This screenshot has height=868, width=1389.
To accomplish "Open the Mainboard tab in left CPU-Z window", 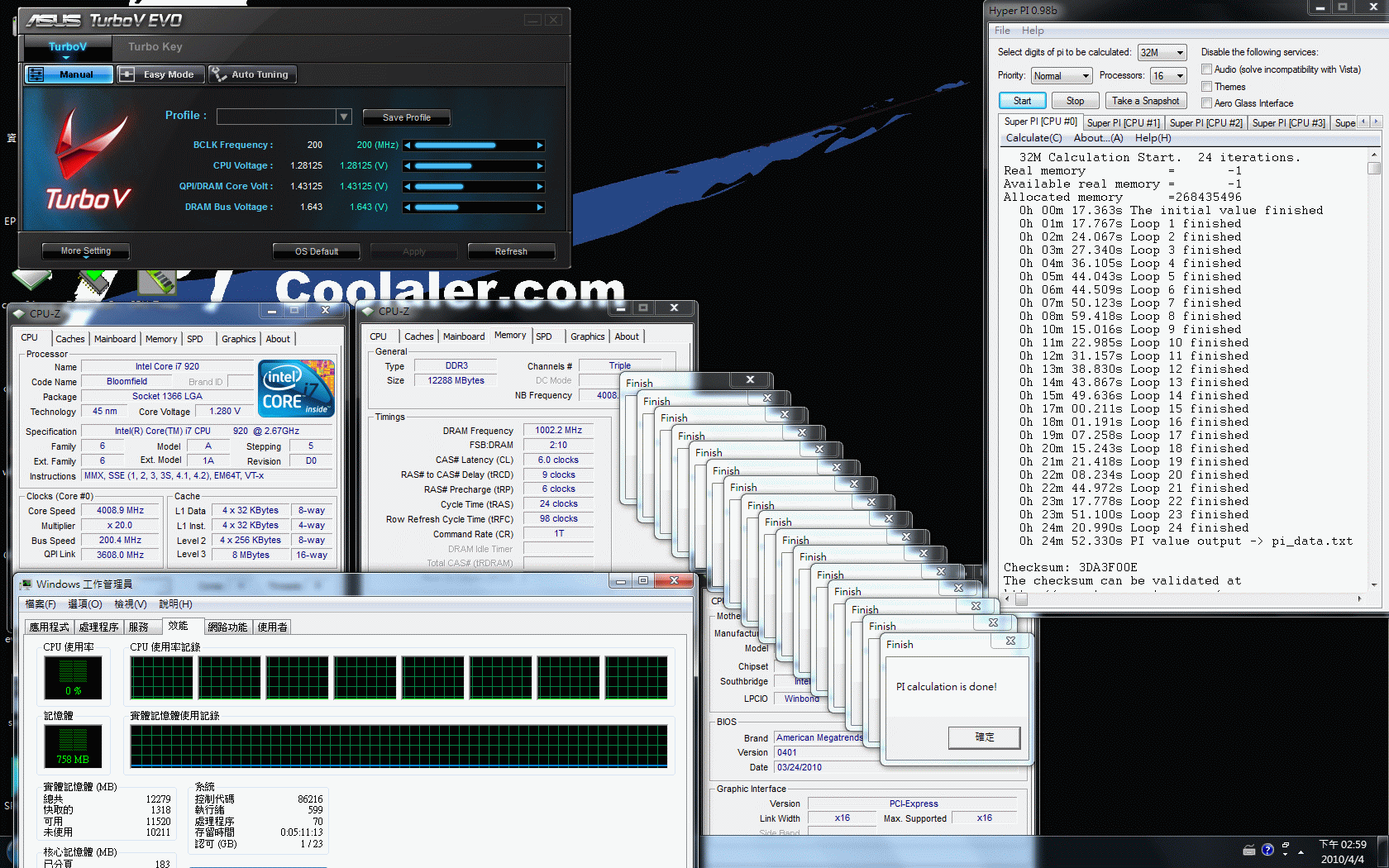I will 115,339.
